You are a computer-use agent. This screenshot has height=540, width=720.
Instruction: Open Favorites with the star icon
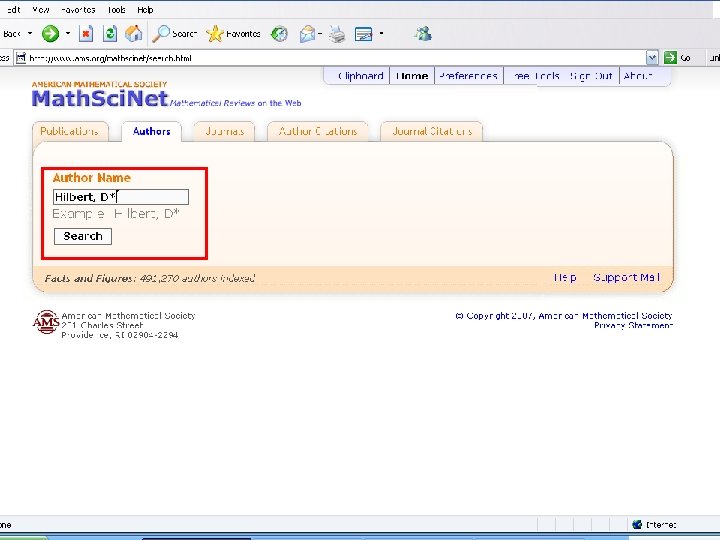click(x=233, y=34)
